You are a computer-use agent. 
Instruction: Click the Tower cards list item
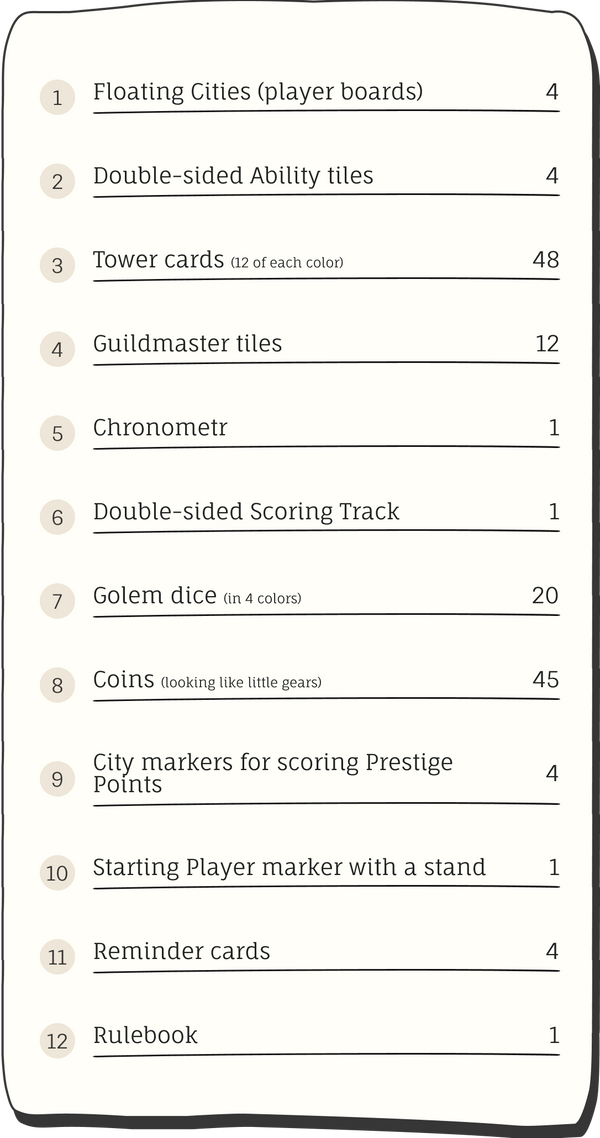[x=218, y=260]
